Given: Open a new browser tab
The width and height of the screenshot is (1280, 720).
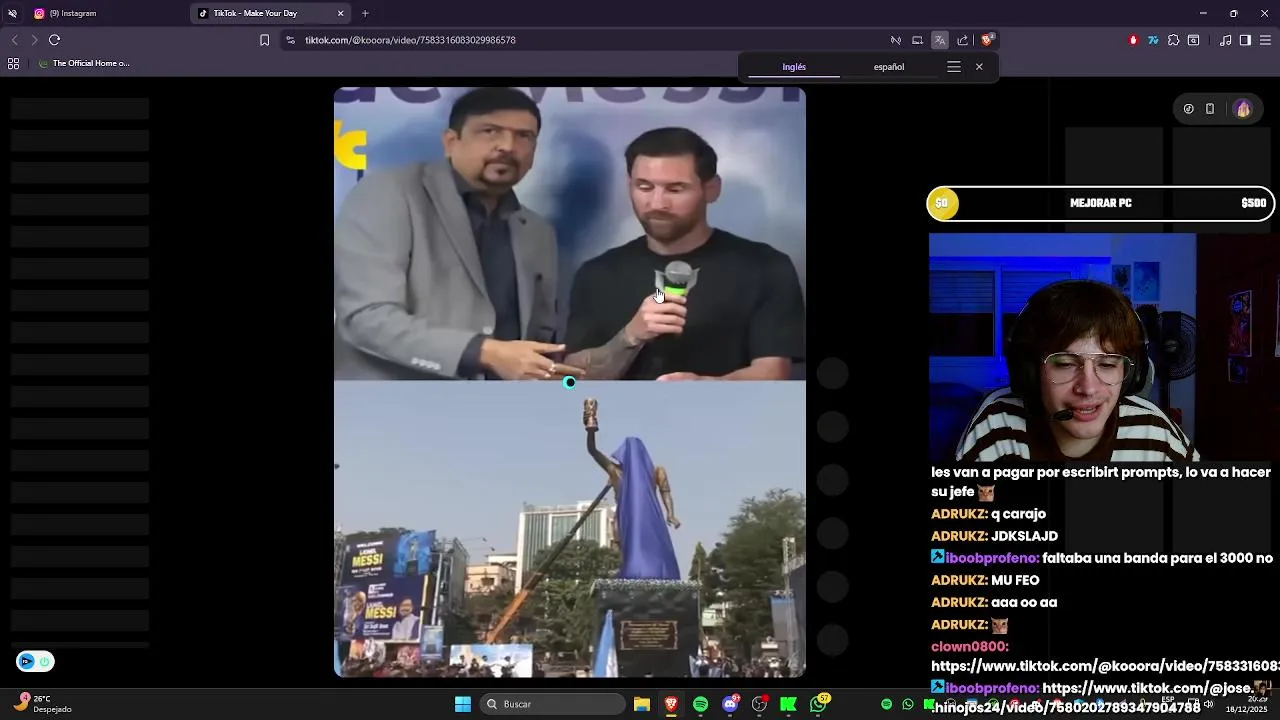Looking at the screenshot, I should [x=365, y=13].
